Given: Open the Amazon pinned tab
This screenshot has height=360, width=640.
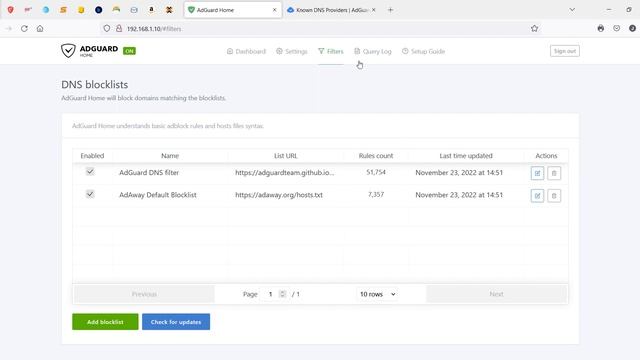Looking at the screenshot, I should coord(151,10).
